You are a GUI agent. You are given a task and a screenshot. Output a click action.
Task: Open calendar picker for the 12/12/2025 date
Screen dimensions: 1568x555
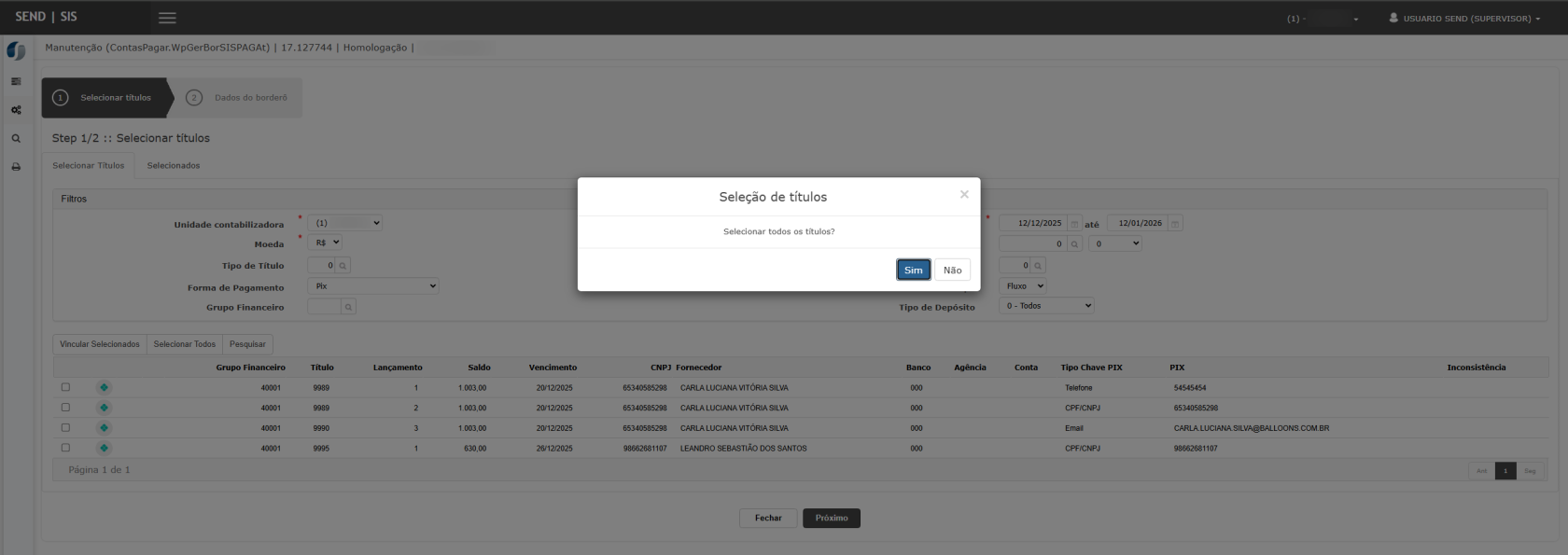(1074, 224)
